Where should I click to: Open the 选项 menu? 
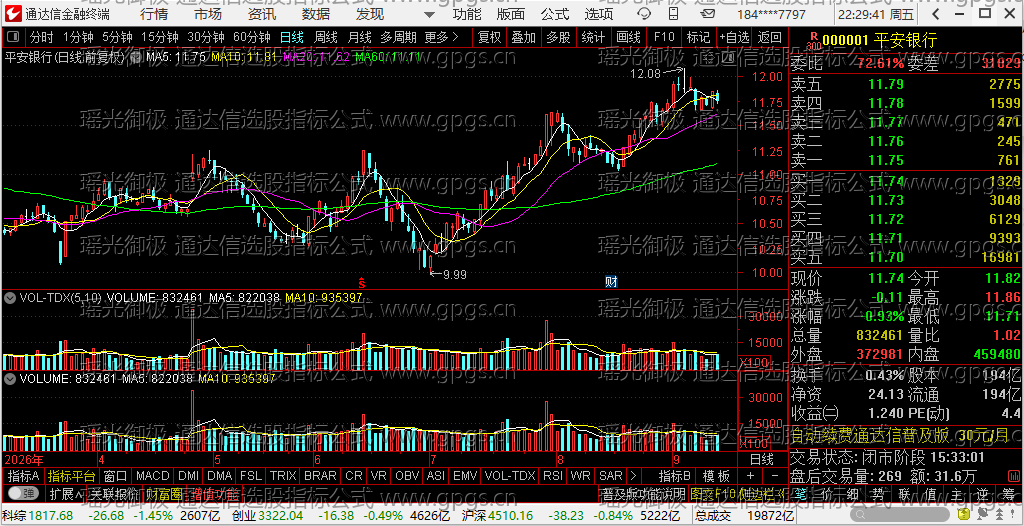(599, 14)
